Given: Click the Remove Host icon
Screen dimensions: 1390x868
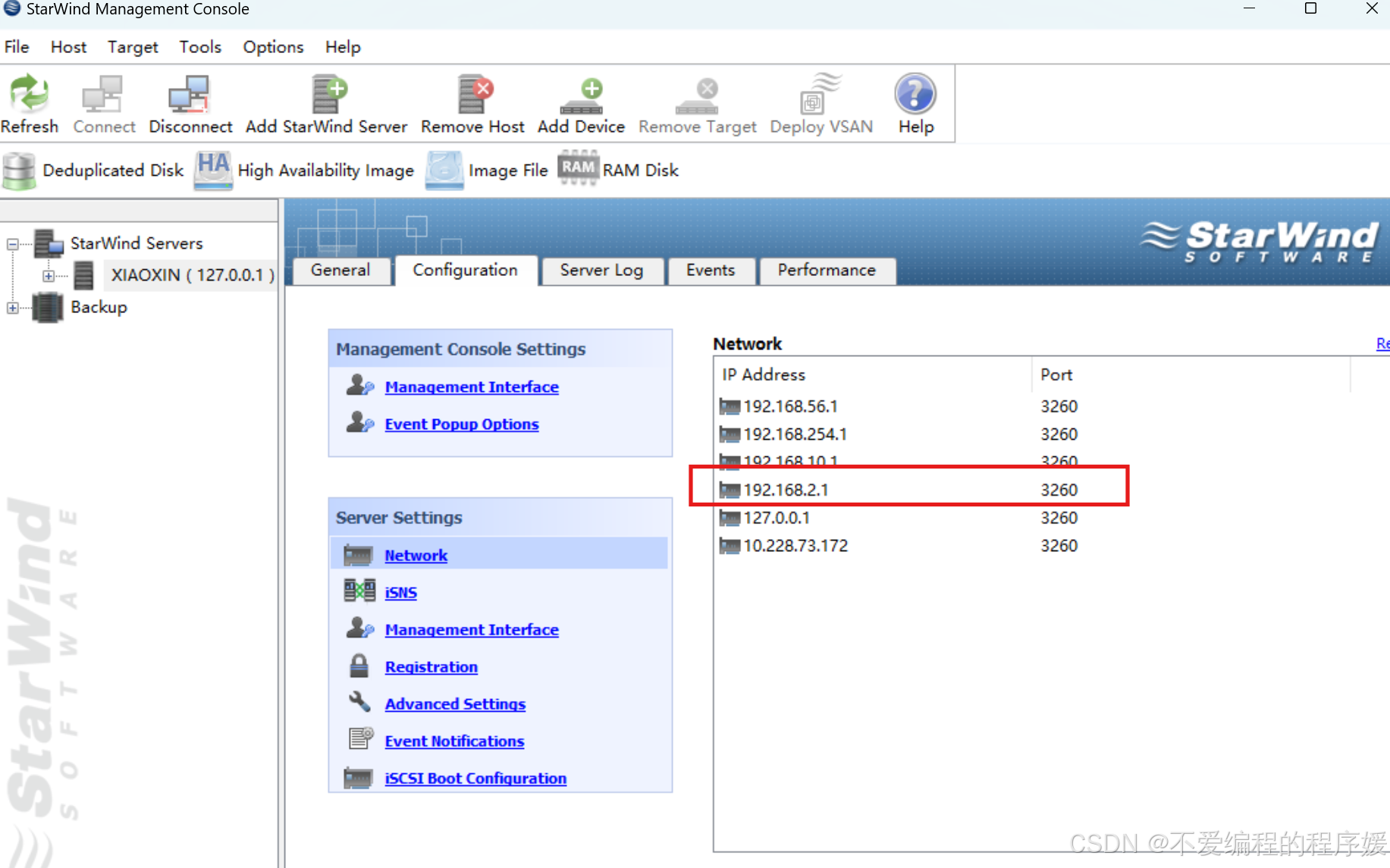Looking at the screenshot, I should pyautogui.click(x=474, y=93).
